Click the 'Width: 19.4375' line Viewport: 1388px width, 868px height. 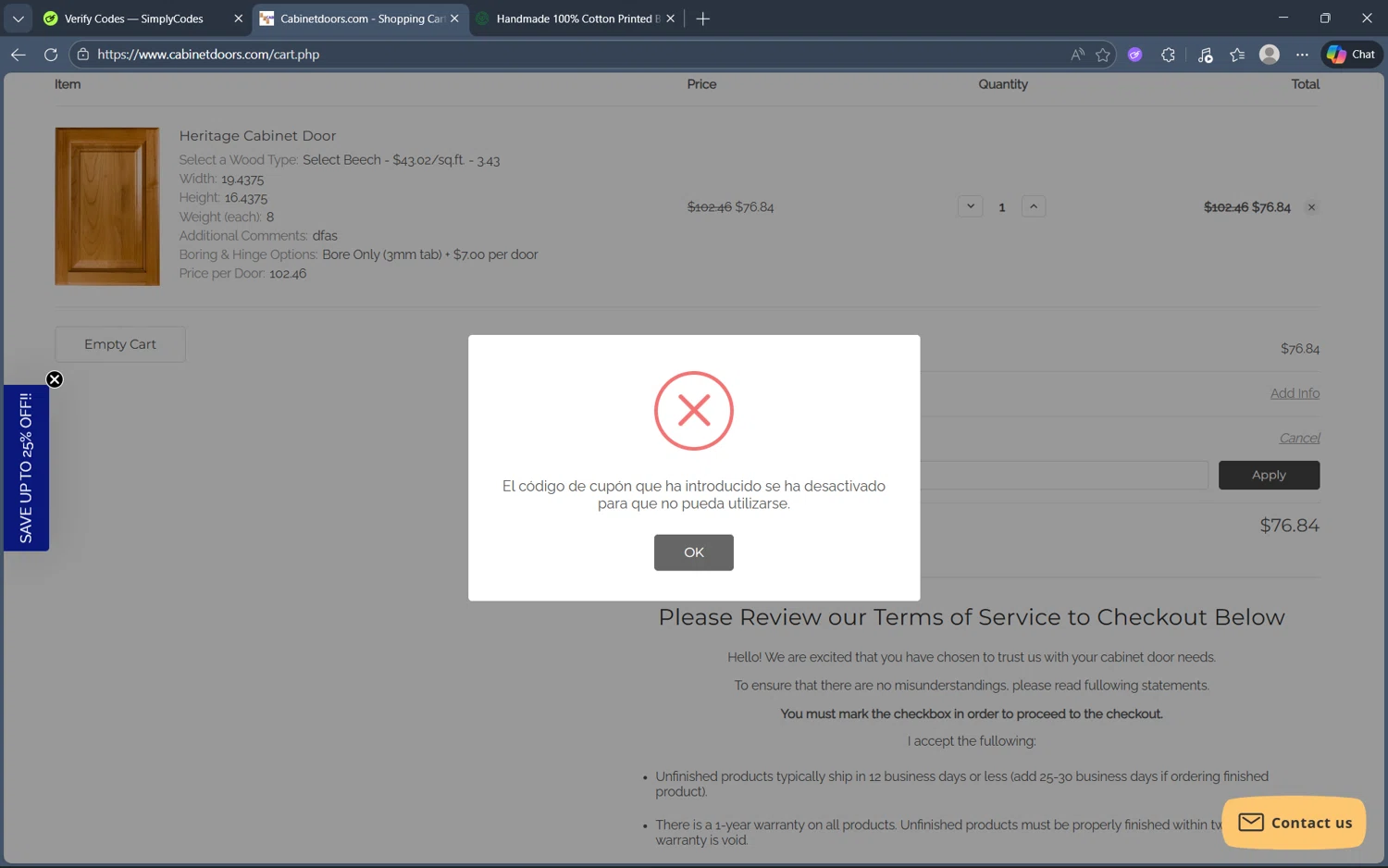[x=221, y=179]
